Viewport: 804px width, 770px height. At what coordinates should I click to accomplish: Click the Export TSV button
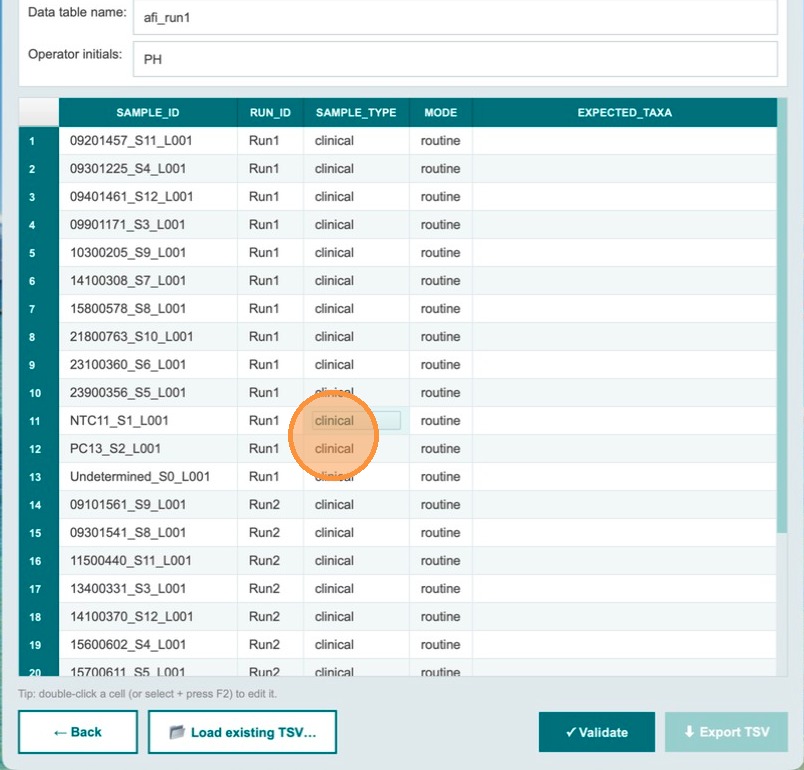click(726, 732)
